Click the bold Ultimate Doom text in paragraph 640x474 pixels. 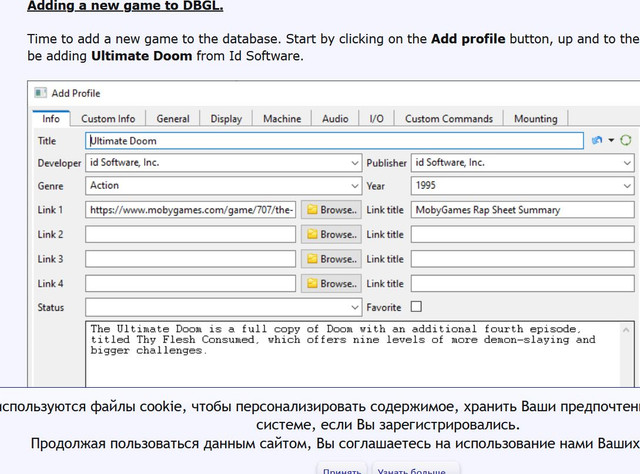[x=142, y=56]
